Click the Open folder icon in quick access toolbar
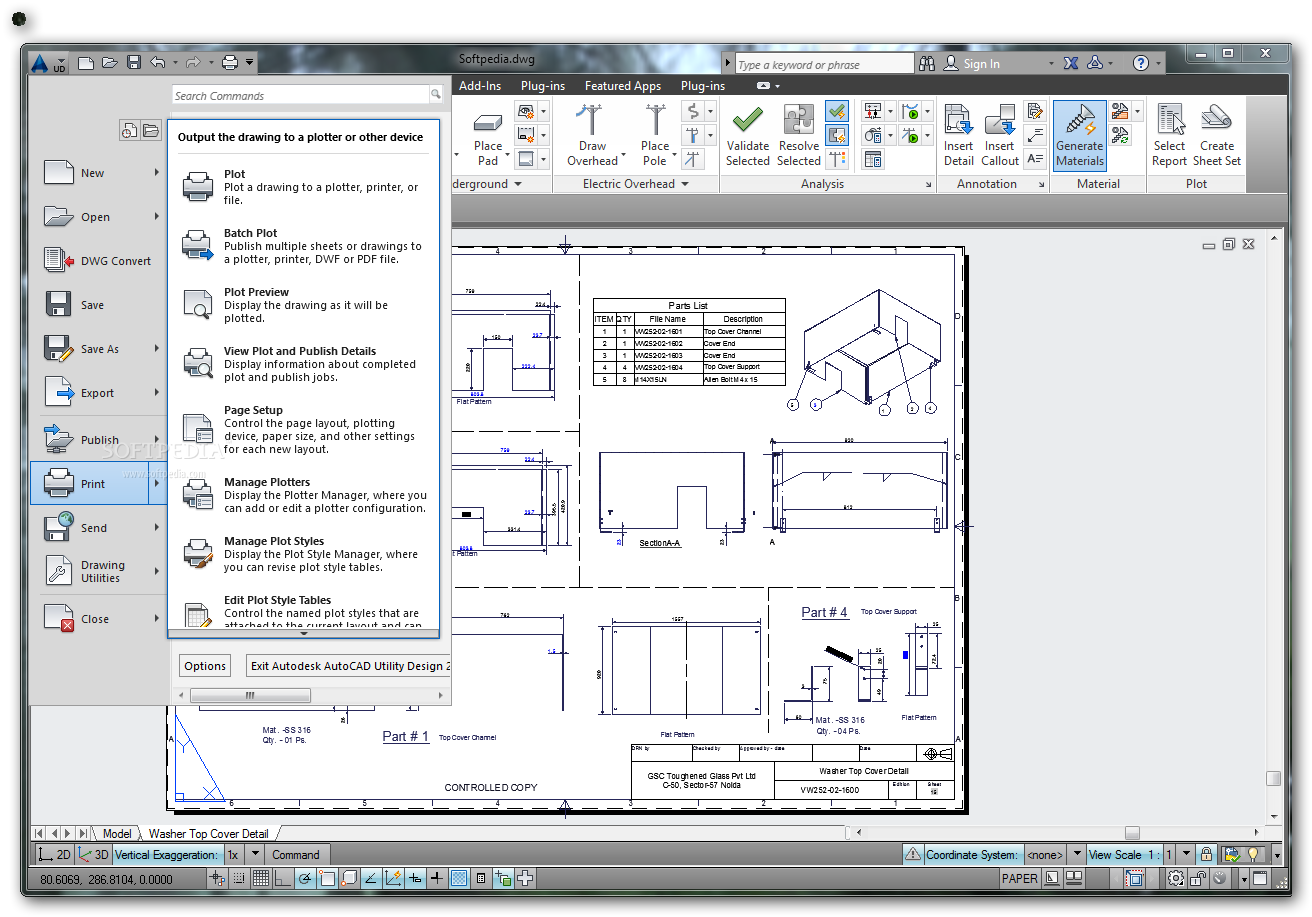 coord(110,63)
